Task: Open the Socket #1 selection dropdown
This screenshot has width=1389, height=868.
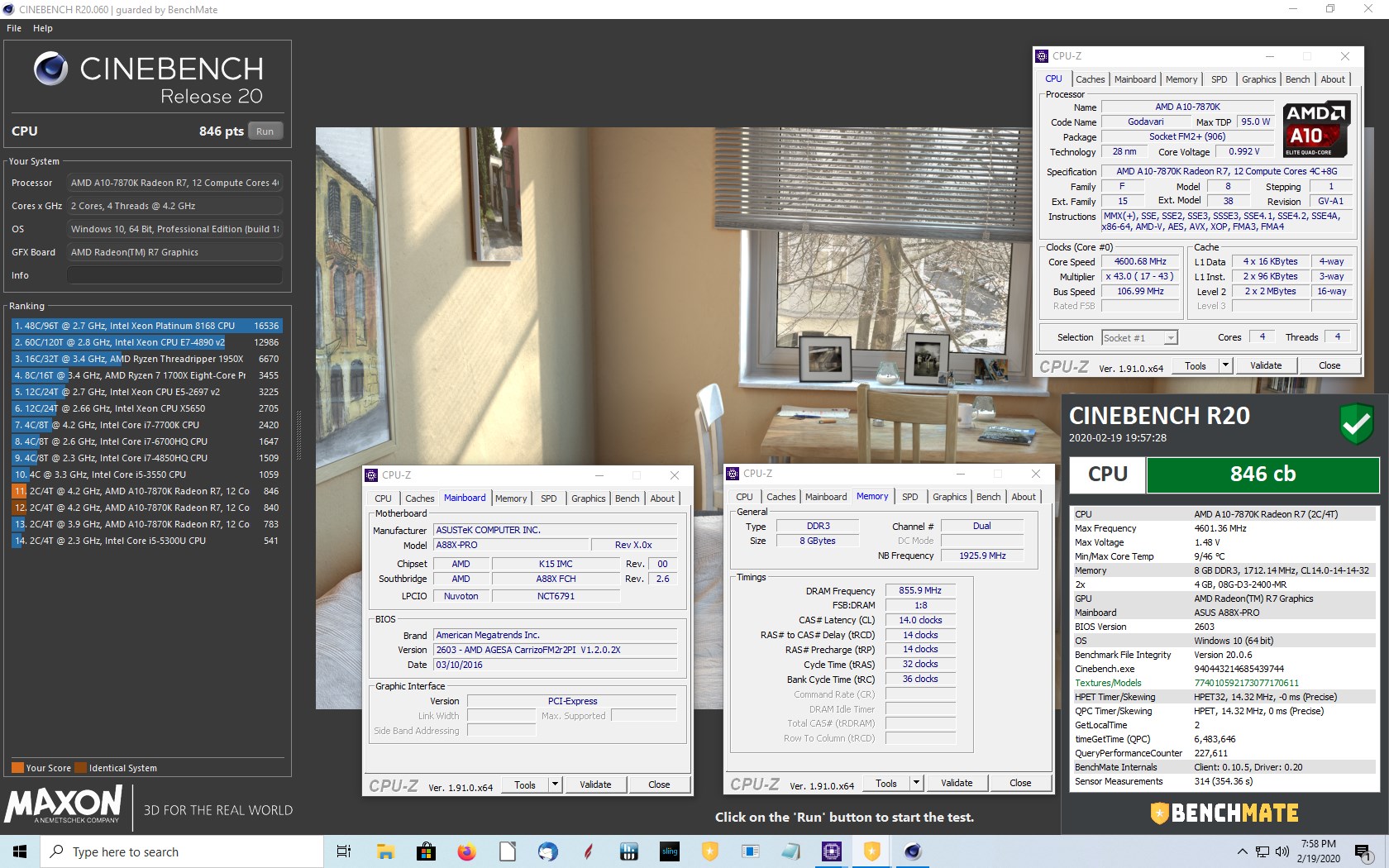Action: click(1139, 337)
